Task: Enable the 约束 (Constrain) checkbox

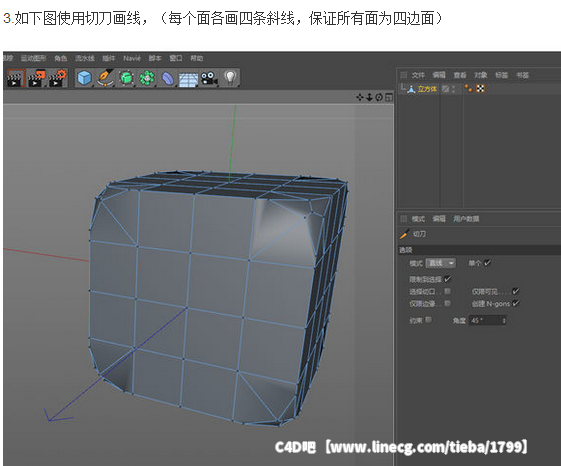Action: (428, 320)
